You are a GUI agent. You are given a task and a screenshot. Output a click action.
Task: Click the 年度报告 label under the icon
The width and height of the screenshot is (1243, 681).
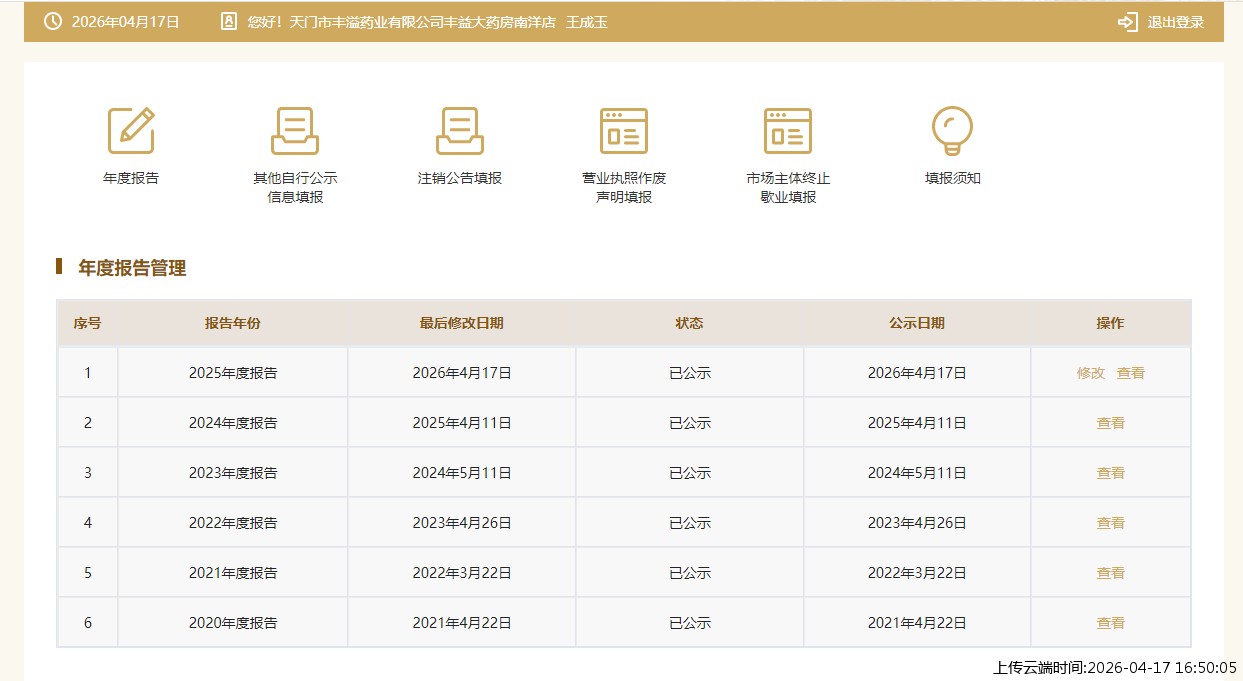(131, 178)
